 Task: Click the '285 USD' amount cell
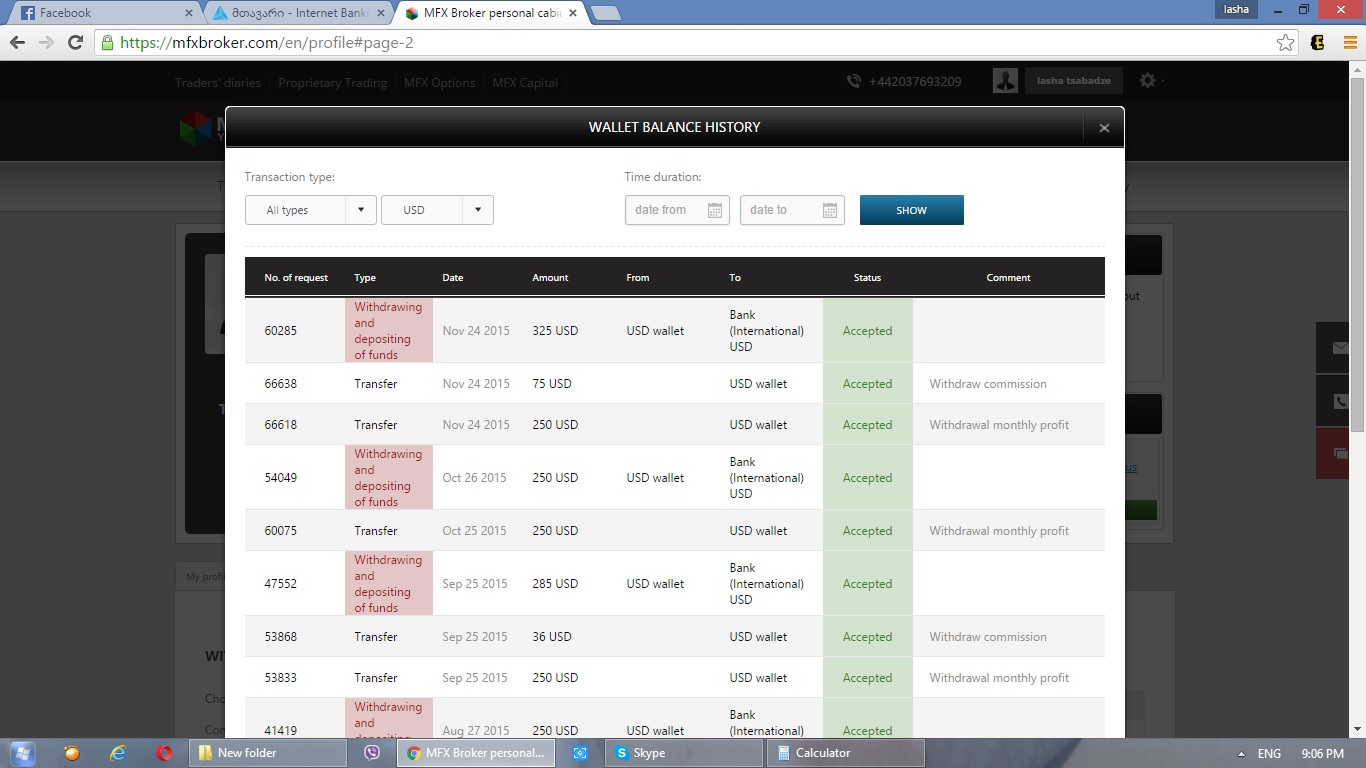click(555, 584)
